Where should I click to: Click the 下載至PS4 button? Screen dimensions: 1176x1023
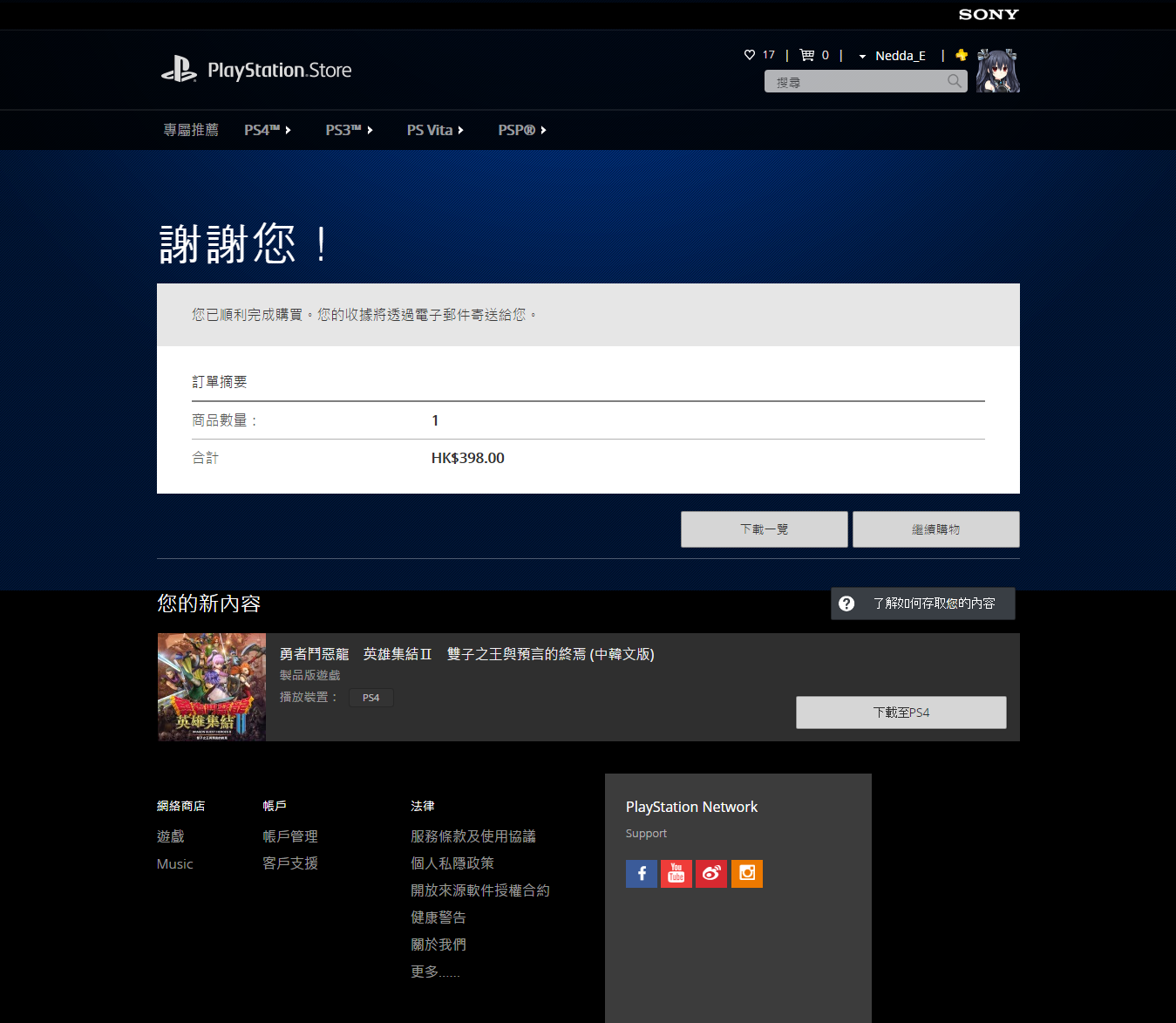click(x=901, y=713)
